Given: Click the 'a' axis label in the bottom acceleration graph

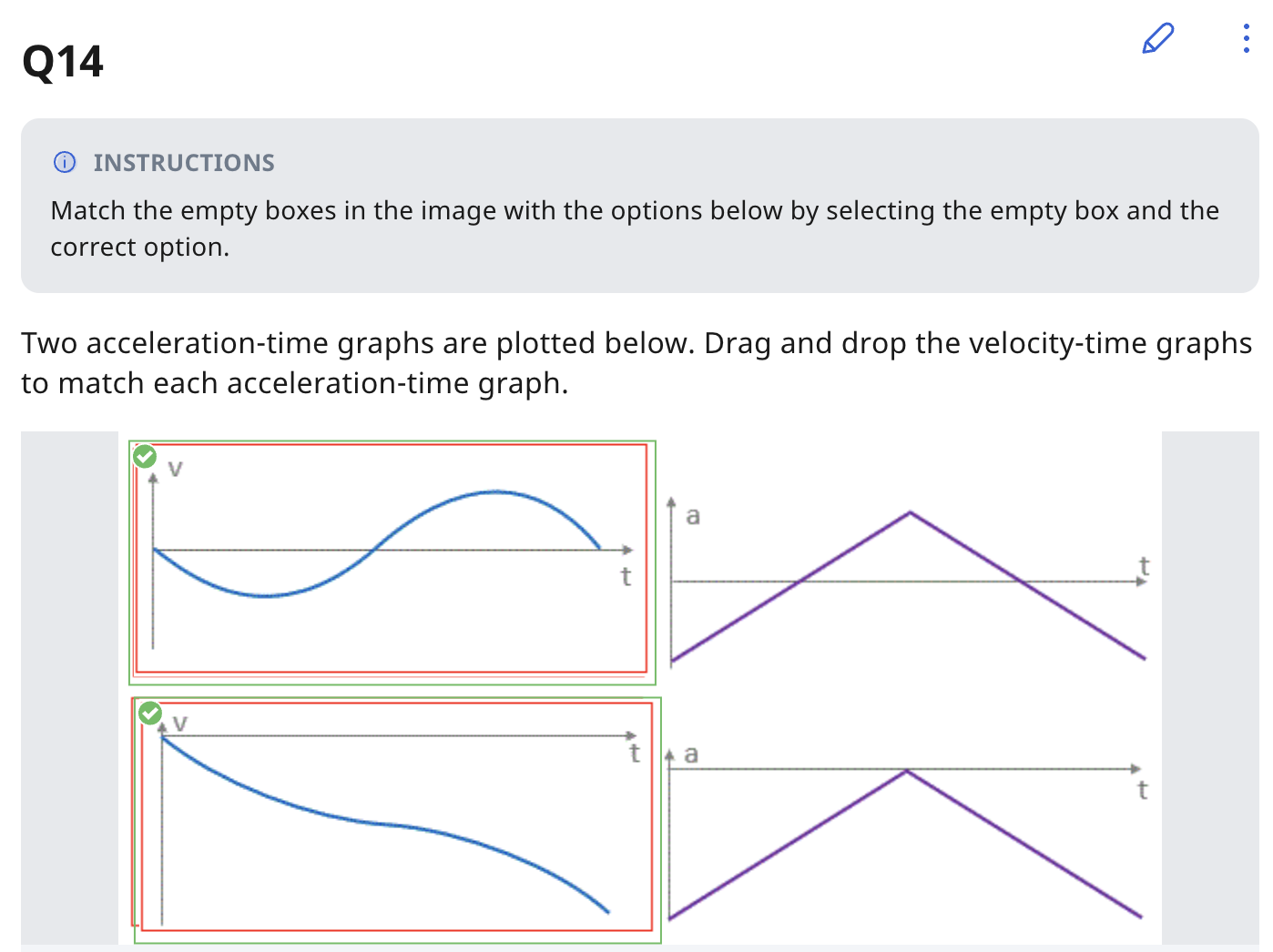Looking at the screenshot, I should click(691, 755).
